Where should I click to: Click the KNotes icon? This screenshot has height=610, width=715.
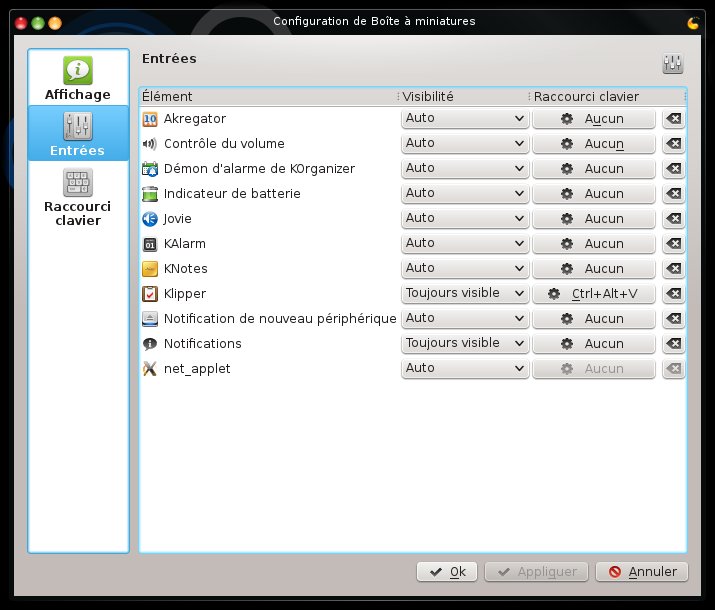(150, 269)
